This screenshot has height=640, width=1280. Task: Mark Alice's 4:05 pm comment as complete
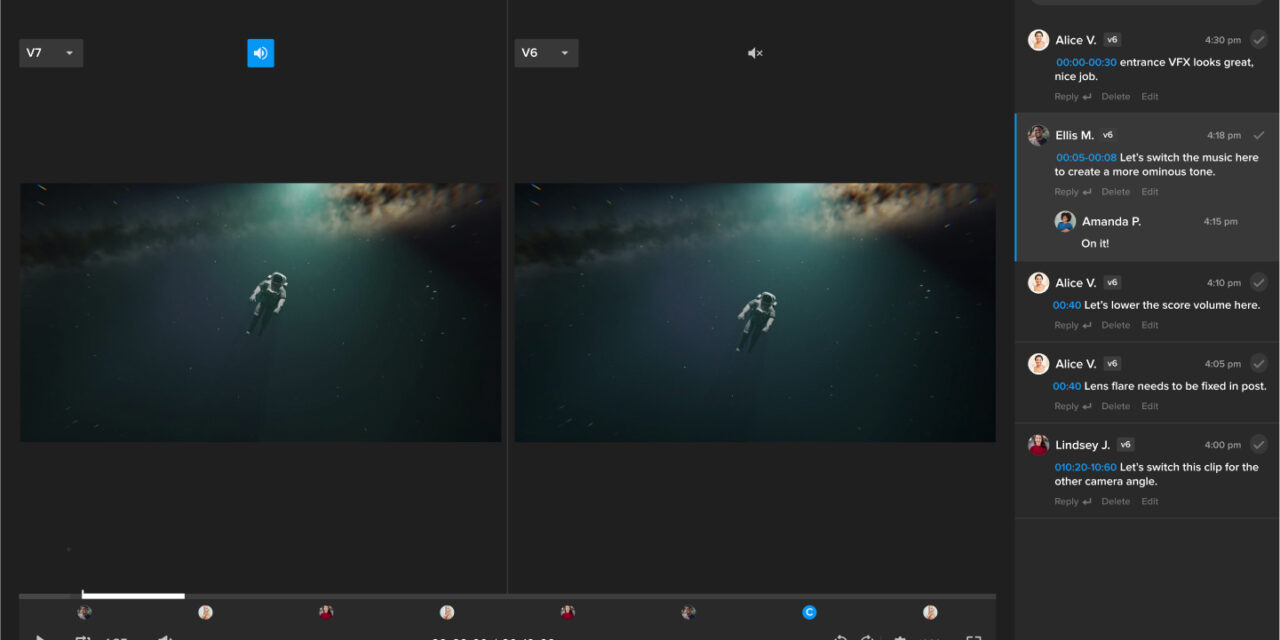coord(1259,364)
